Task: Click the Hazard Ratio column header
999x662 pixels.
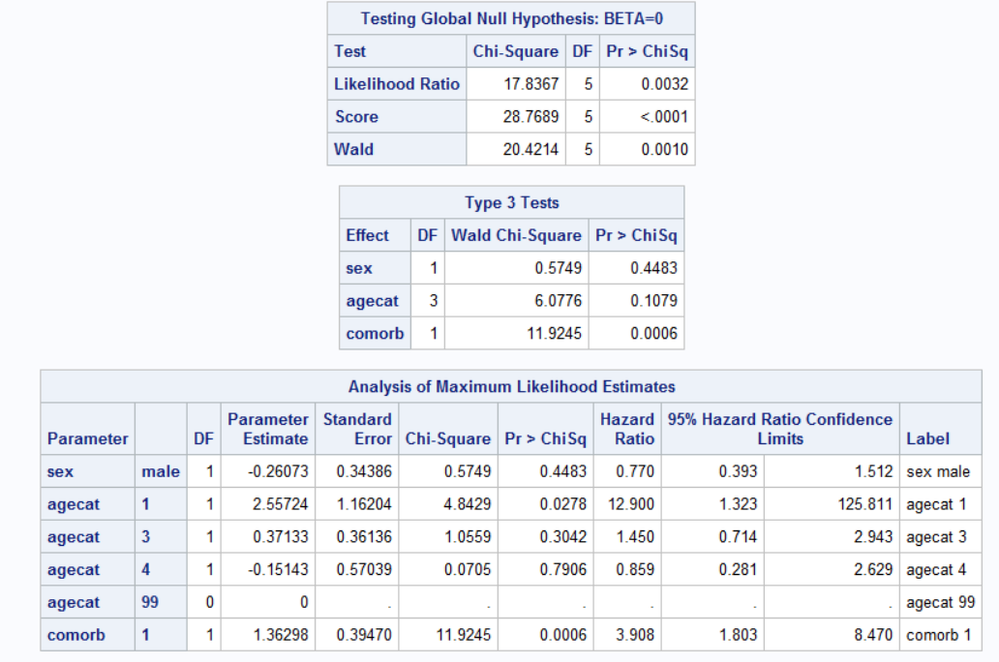Action: click(x=627, y=429)
